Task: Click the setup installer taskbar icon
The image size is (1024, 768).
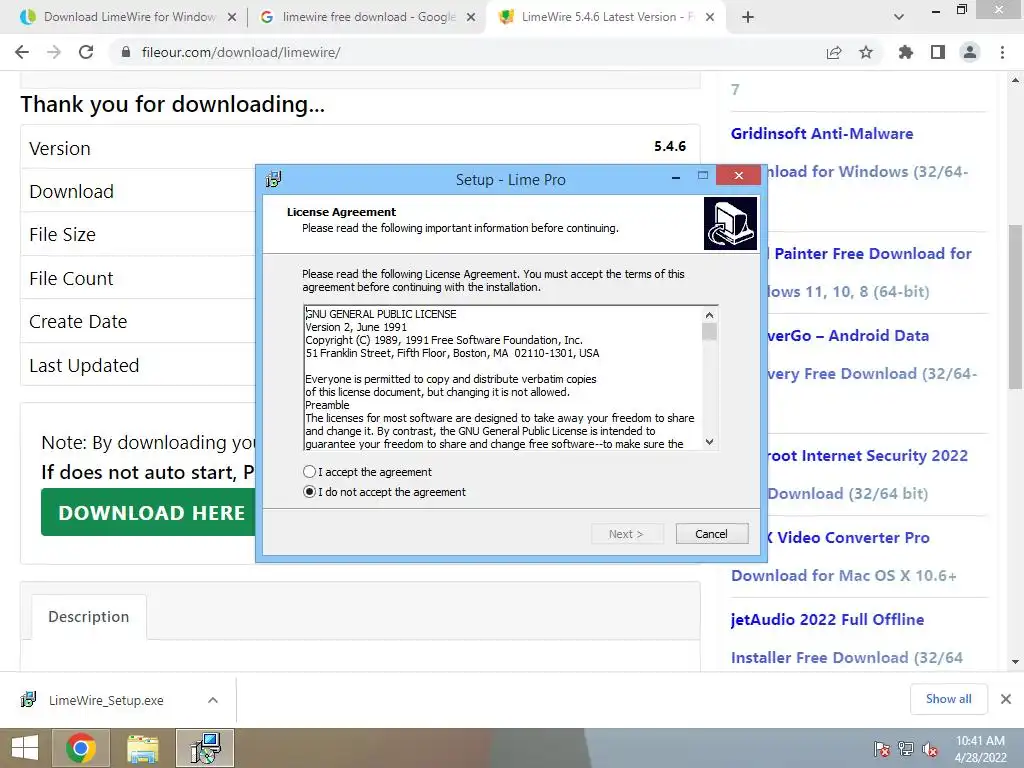Action: tap(205, 748)
